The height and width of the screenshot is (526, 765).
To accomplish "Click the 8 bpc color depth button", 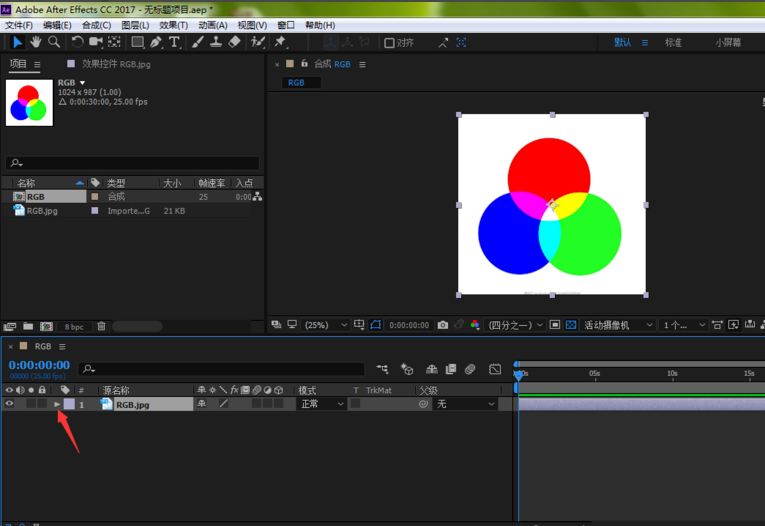I will click(74, 326).
